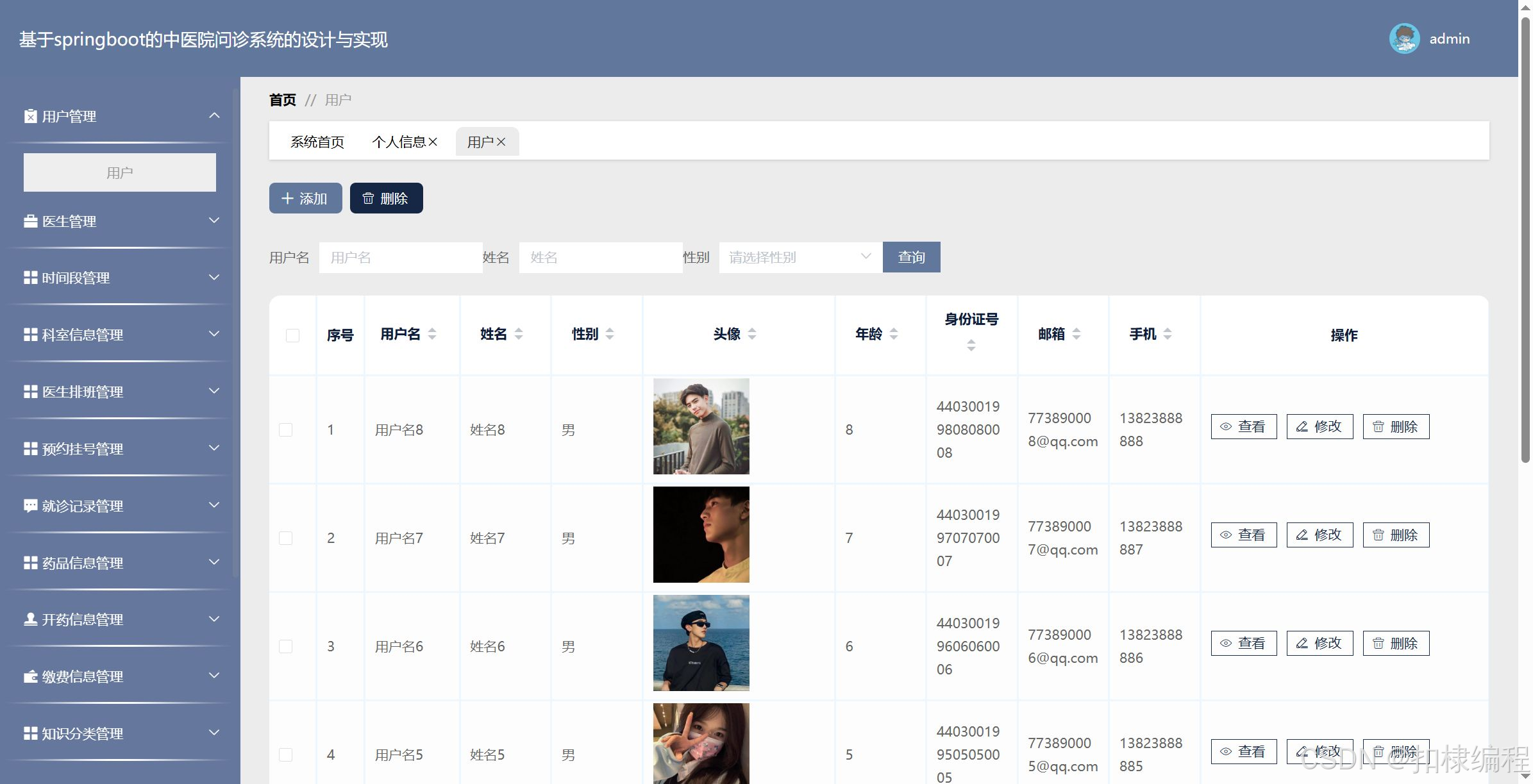Click the 姓名 search input field
Viewport: 1533px width, 784px height.
click(x=600, y=258)
